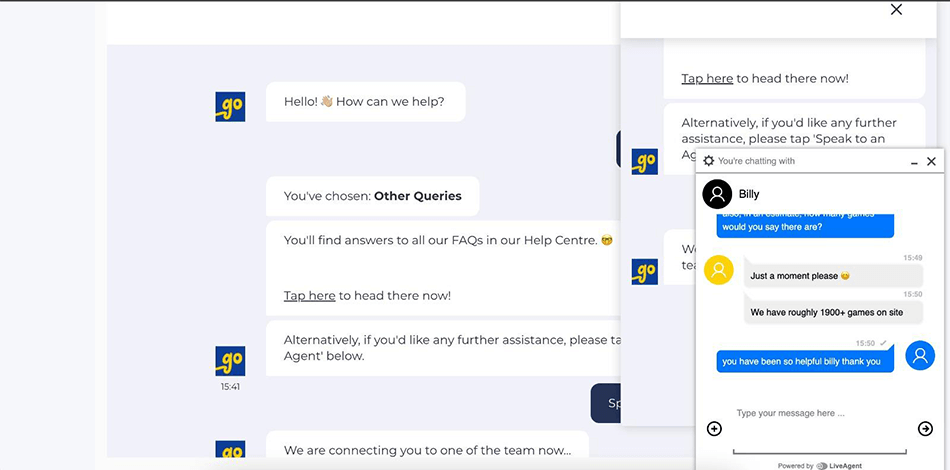
Task: Minimize the LiveAgent chat window
Action: [914, 162]
